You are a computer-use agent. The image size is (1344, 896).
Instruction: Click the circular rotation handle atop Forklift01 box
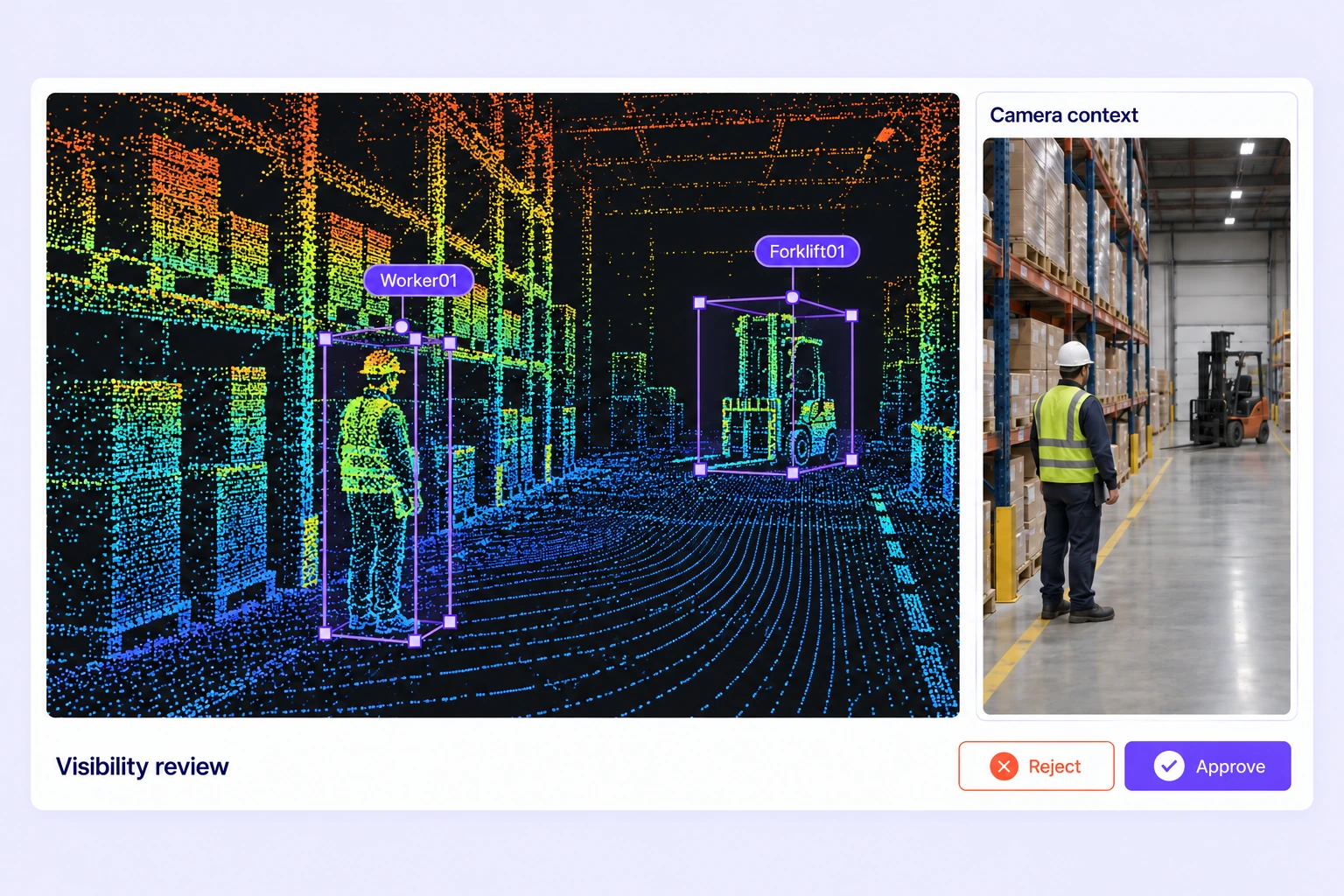[x=793, y=297]
